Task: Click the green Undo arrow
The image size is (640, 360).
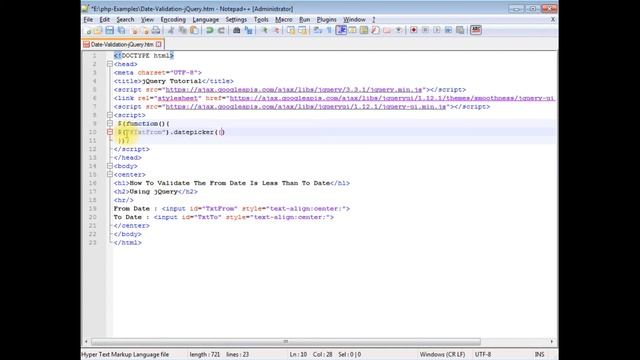Action: [210, 30]
